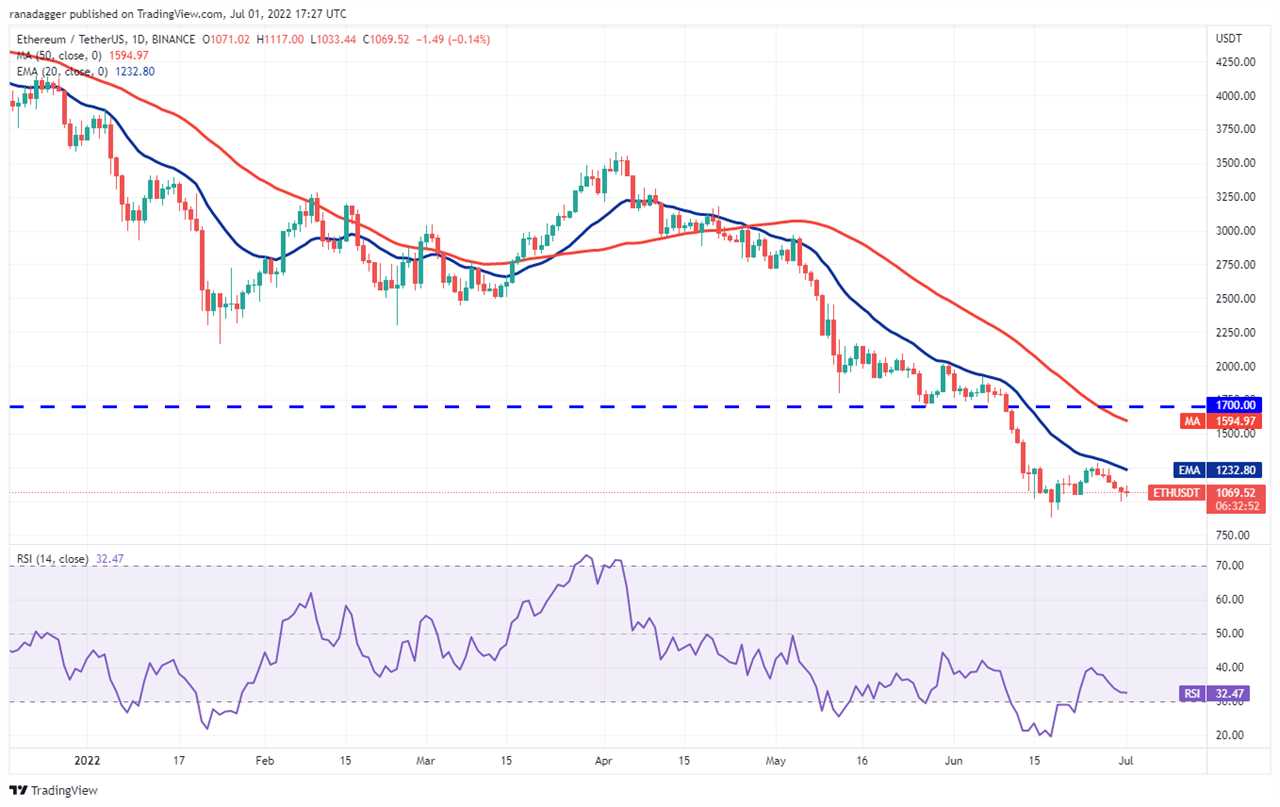Click the 3000.00 price axis label

pos(1237,231)
